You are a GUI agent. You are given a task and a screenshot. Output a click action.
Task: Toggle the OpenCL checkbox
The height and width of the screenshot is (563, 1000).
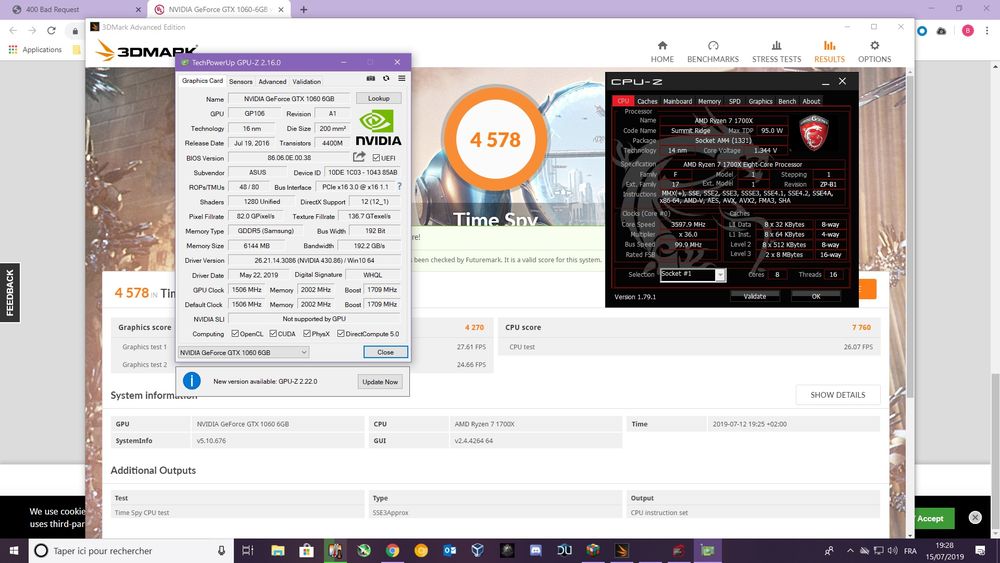235,333
